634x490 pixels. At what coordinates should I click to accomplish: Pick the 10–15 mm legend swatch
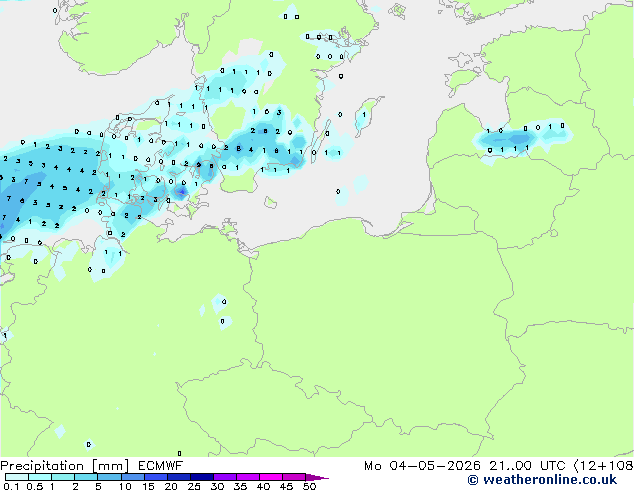132,477
